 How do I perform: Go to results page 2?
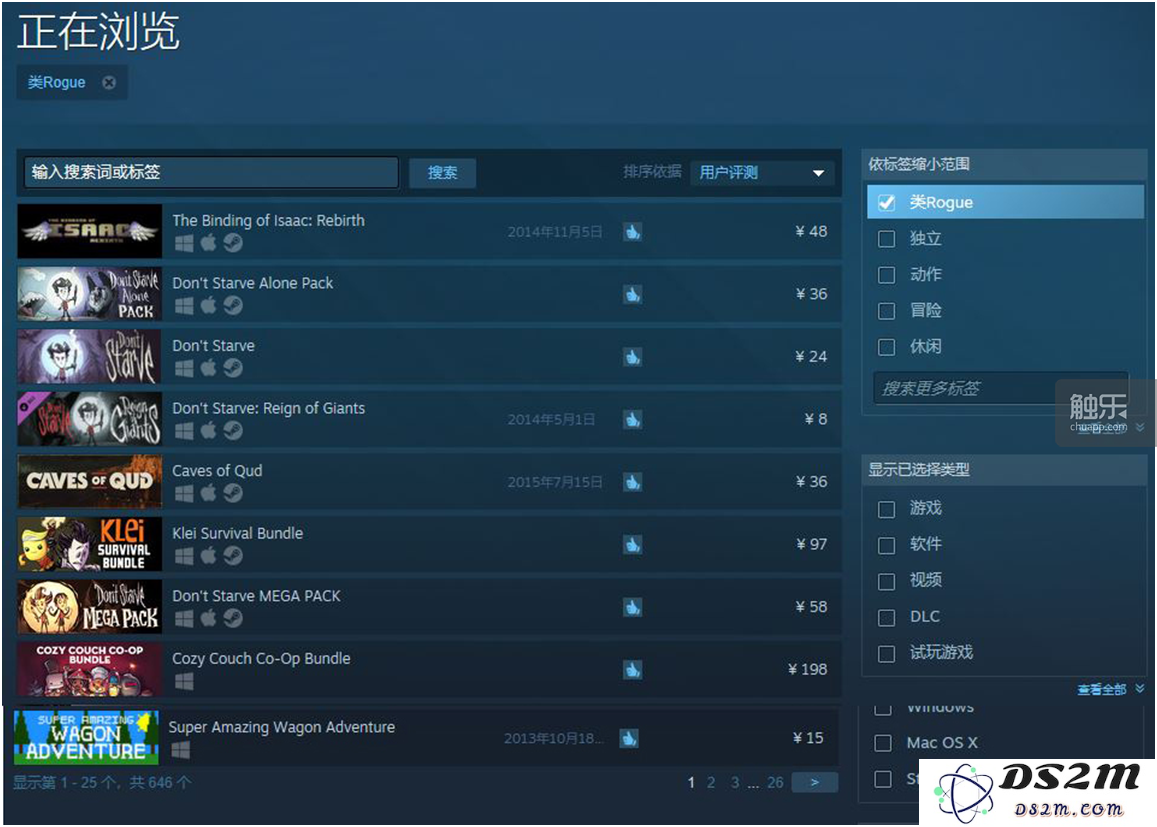pos(711,783)
